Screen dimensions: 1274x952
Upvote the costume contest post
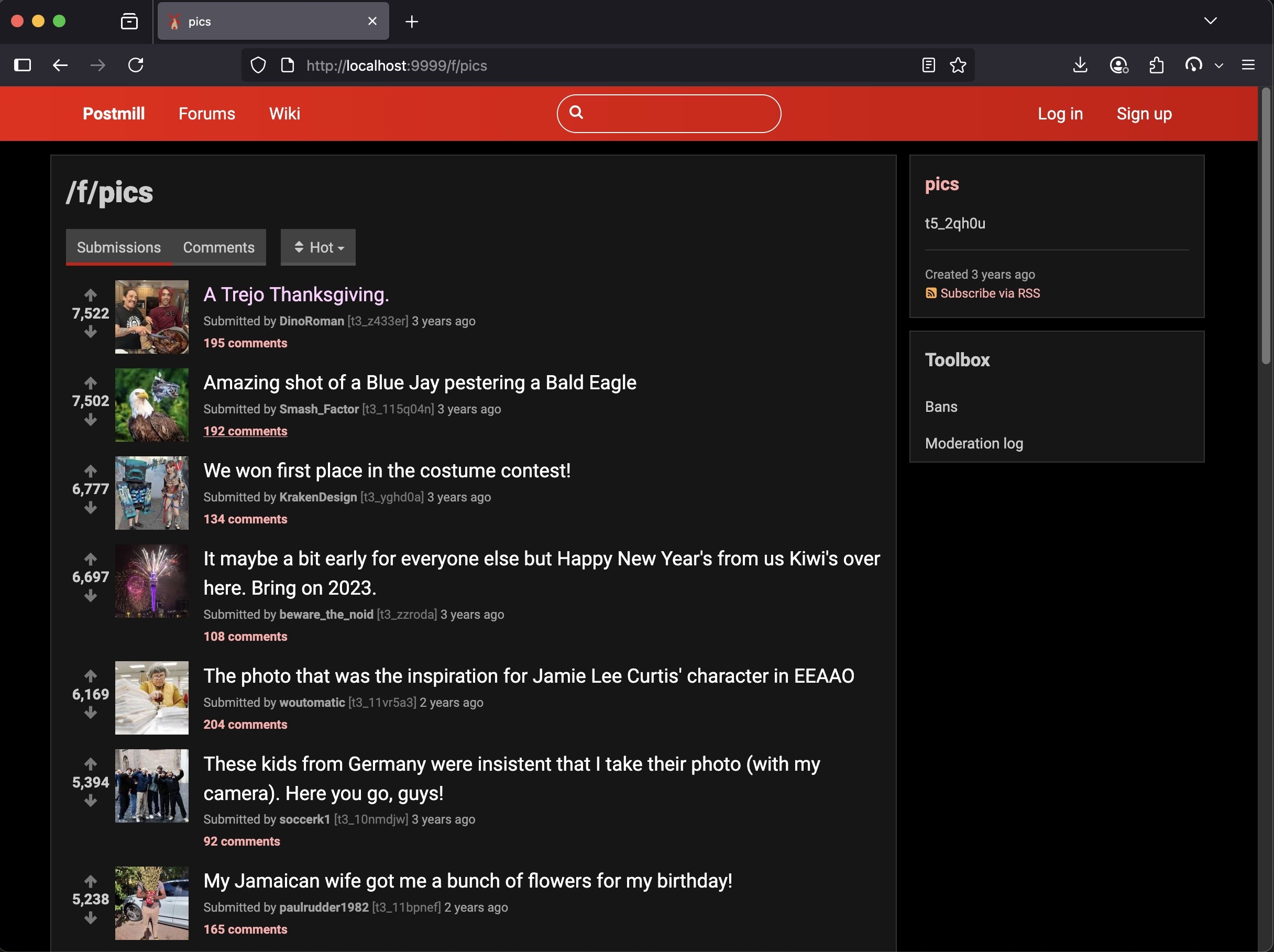click(x=91, y=471)
